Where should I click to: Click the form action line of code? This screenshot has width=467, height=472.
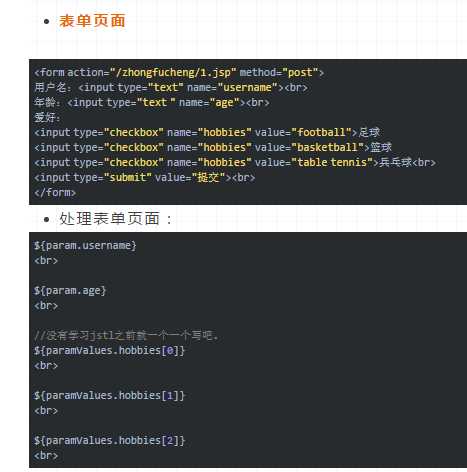point(179,72)
